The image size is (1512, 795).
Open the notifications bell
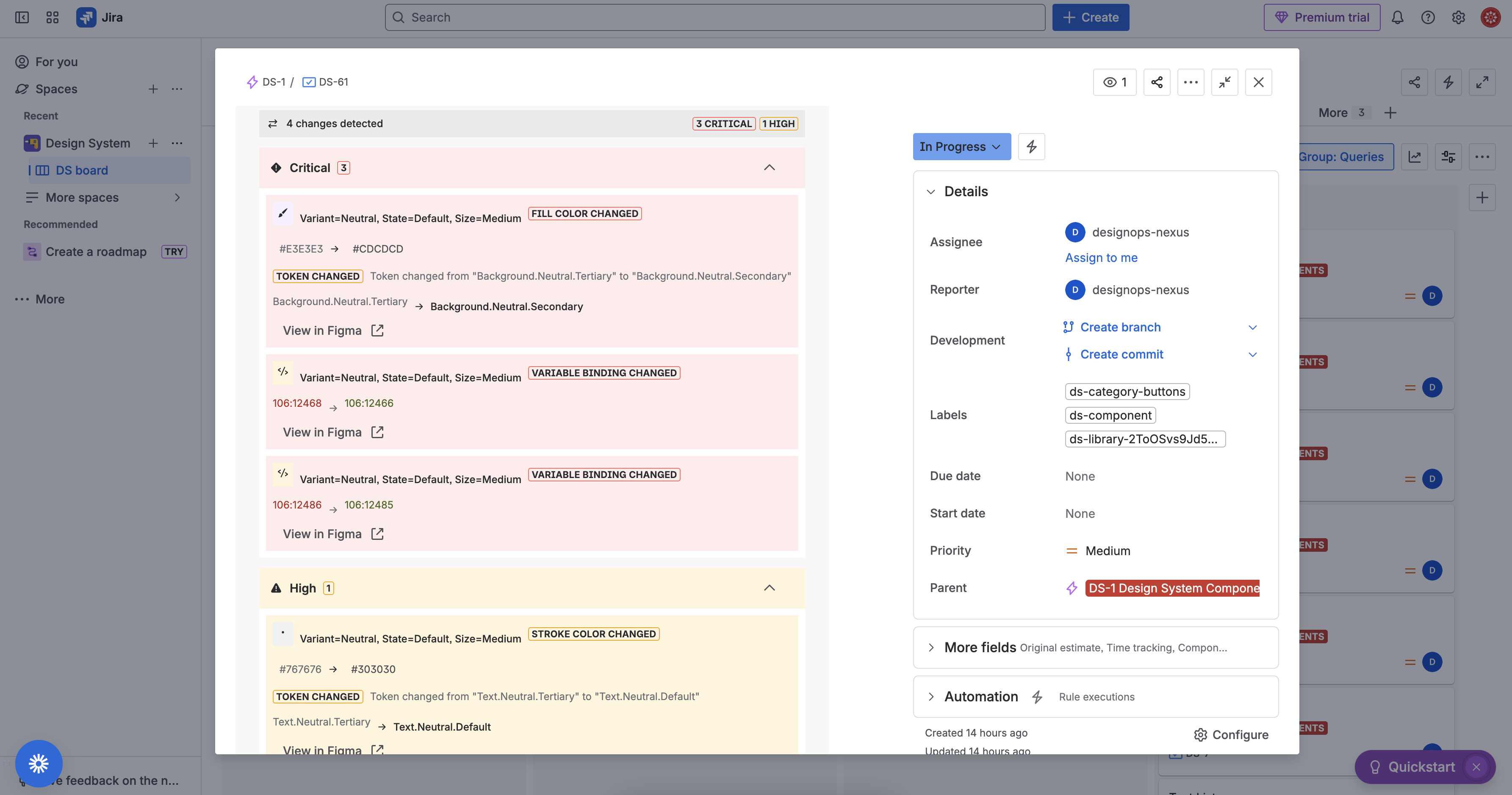pos(1397,18)
